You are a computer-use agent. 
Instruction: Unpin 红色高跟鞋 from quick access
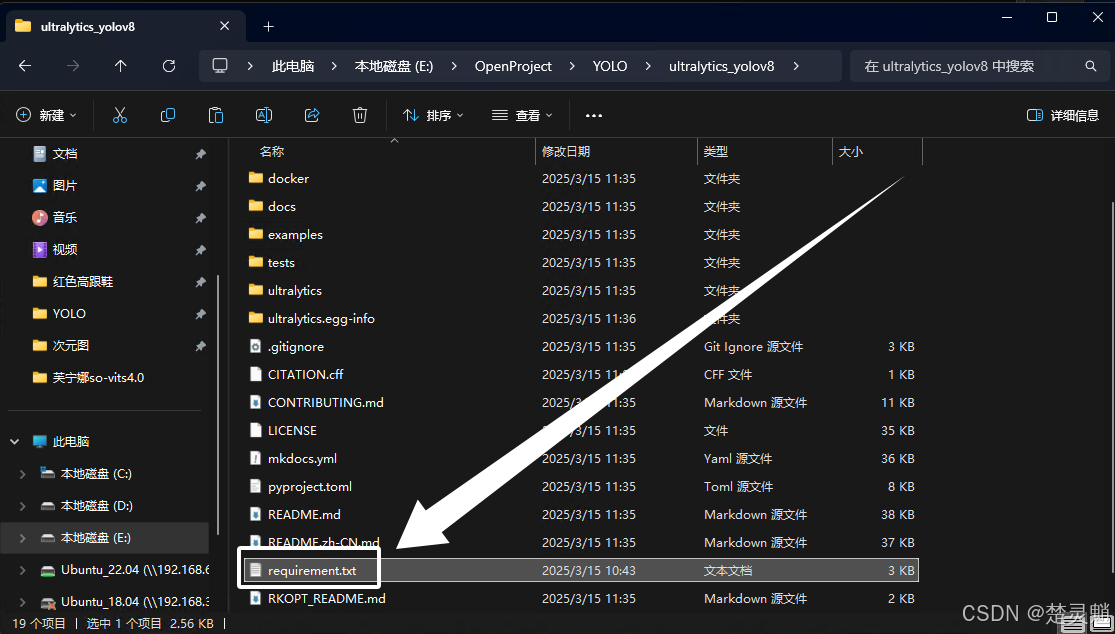coord(201,281)
